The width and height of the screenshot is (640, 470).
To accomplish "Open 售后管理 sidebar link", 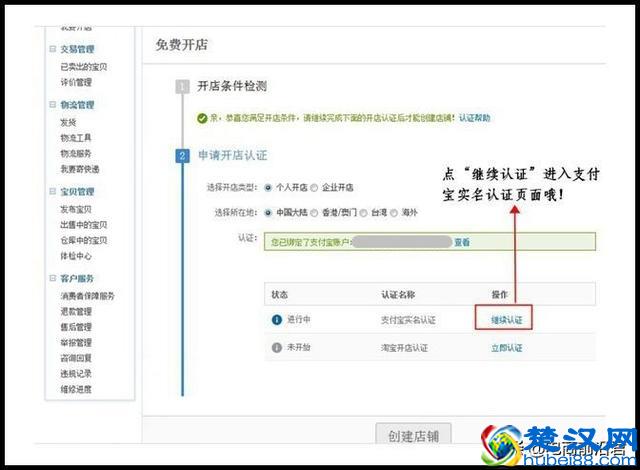I will point(76,327).
